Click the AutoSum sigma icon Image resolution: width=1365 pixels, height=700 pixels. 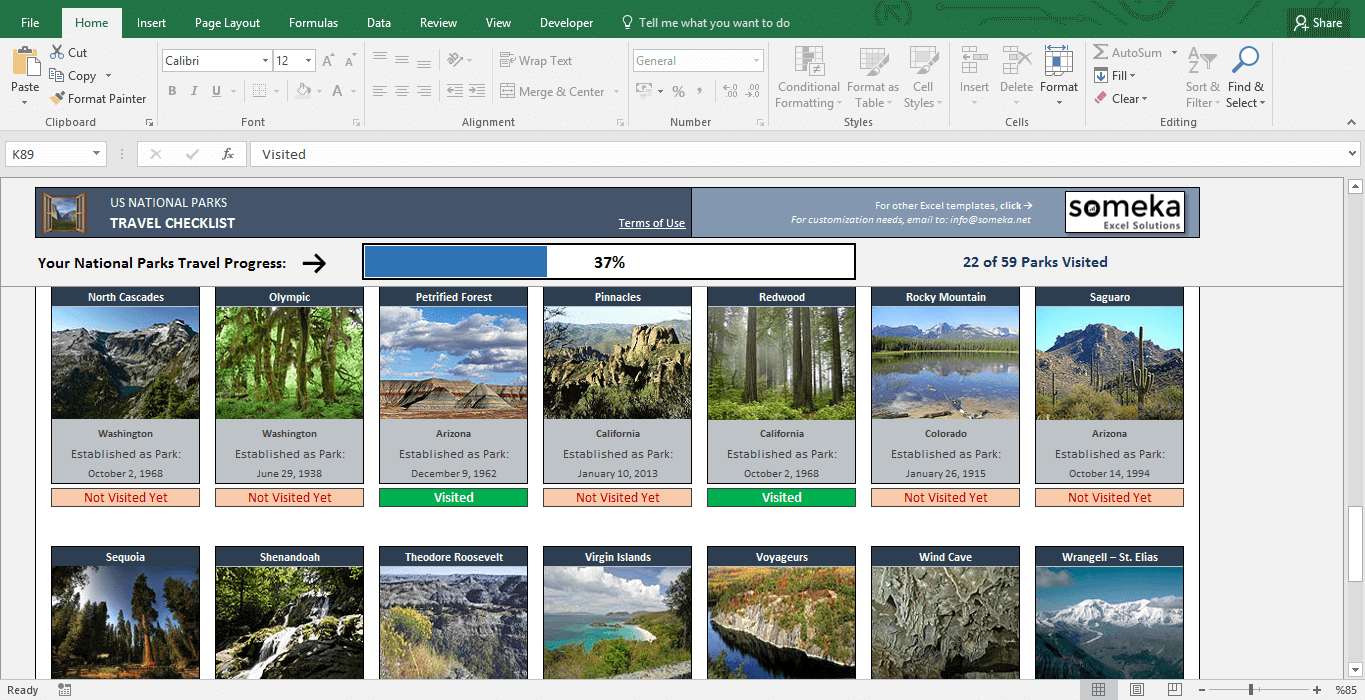[1100, 53]
